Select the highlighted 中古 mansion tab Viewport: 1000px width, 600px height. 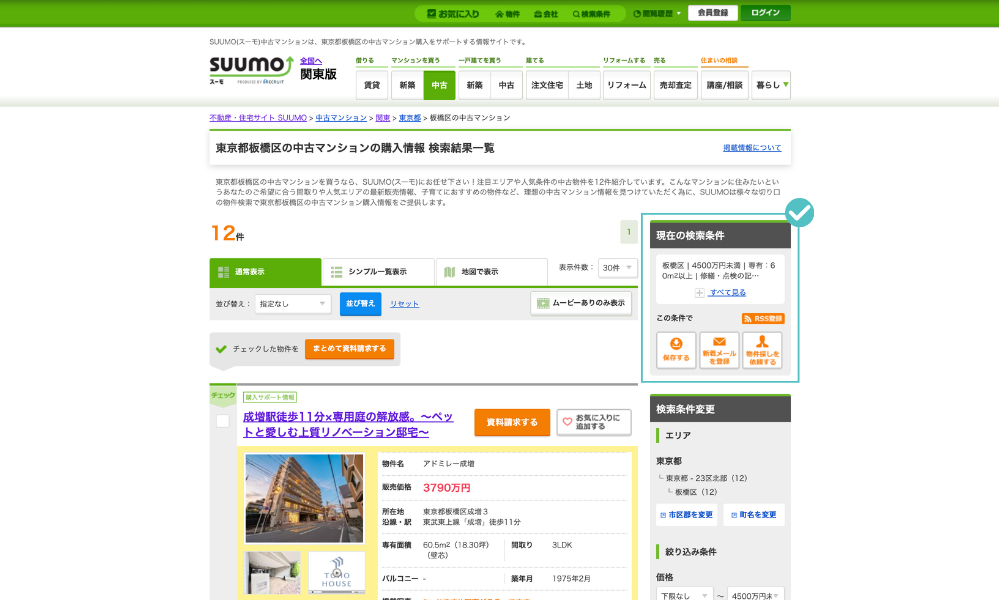point(439,85)
